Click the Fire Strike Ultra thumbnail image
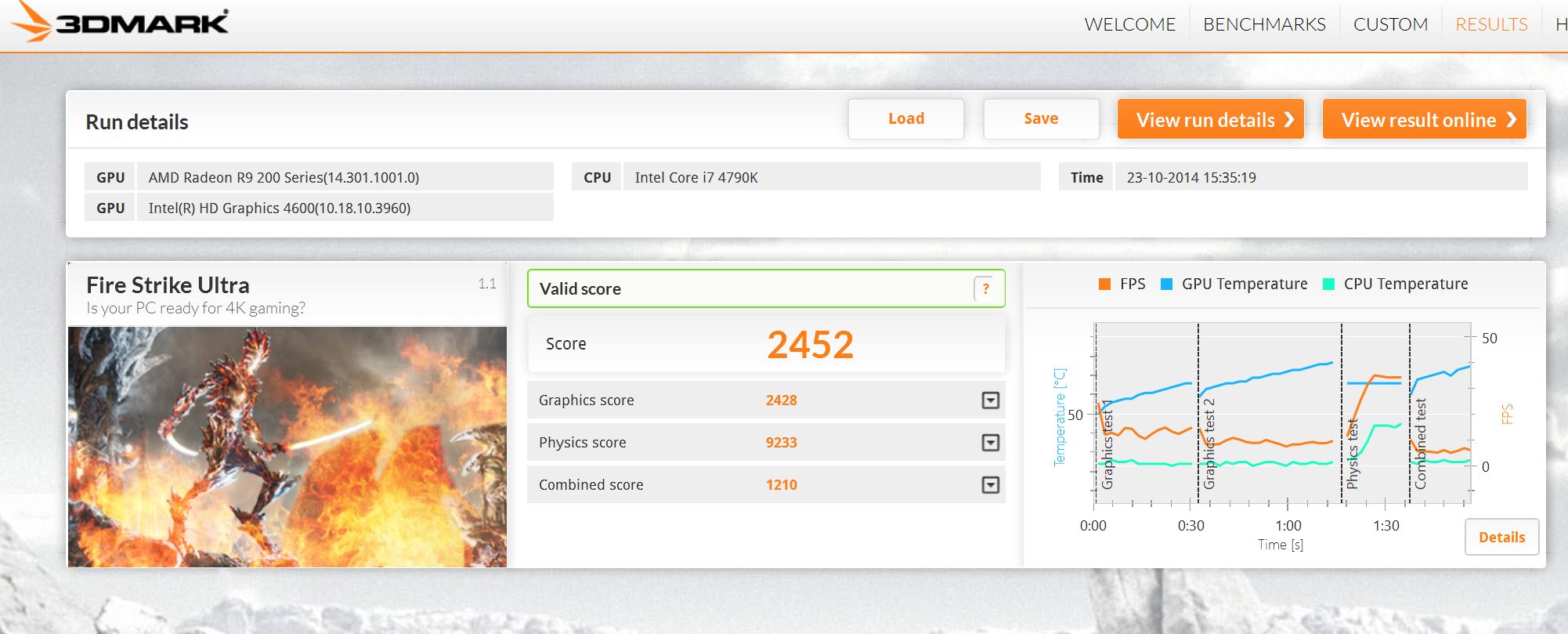This screenshot has height=634, width=1568. click(287, 447)
